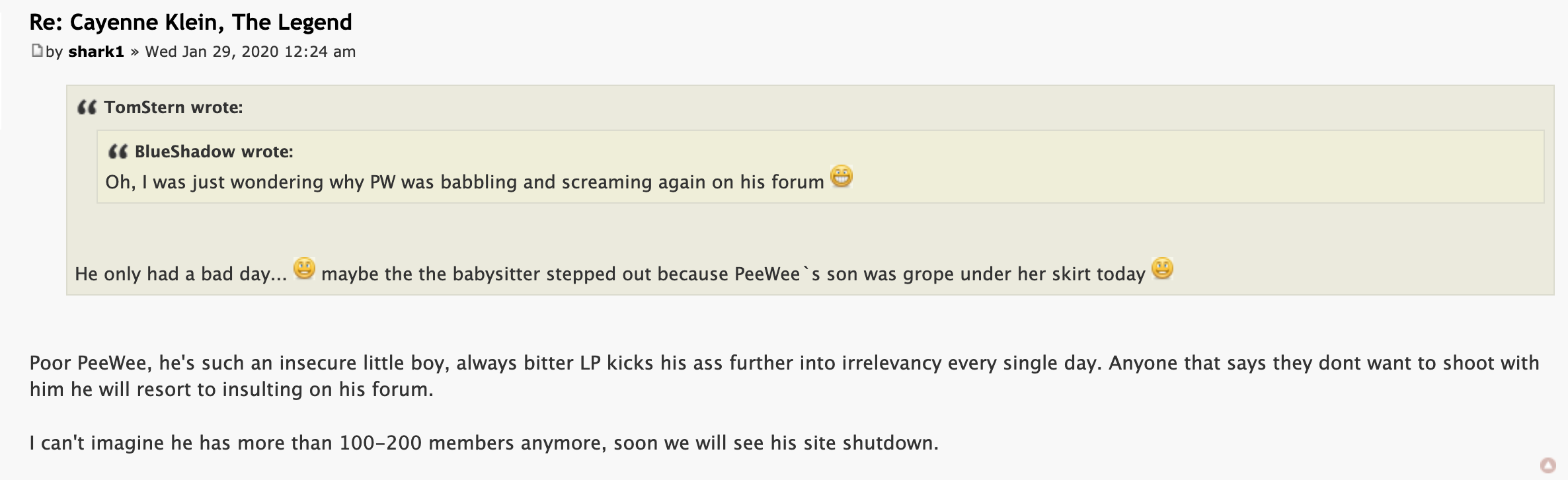1568x480 pixels.
Task: Click the smiley emoji after "bad day..."
Action: click(304, 268)
